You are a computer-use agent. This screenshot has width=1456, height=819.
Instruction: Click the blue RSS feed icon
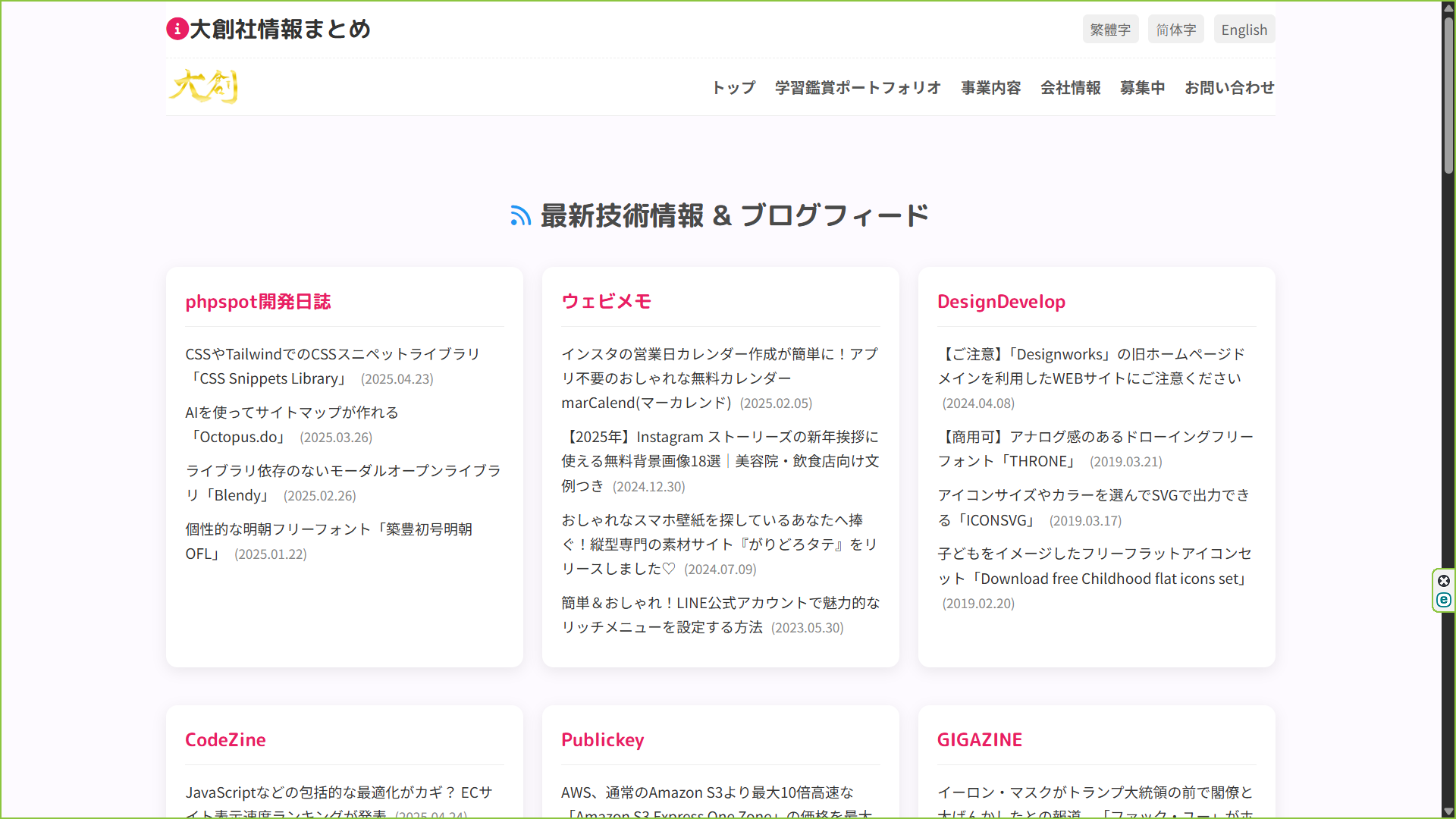pos(520,216)
